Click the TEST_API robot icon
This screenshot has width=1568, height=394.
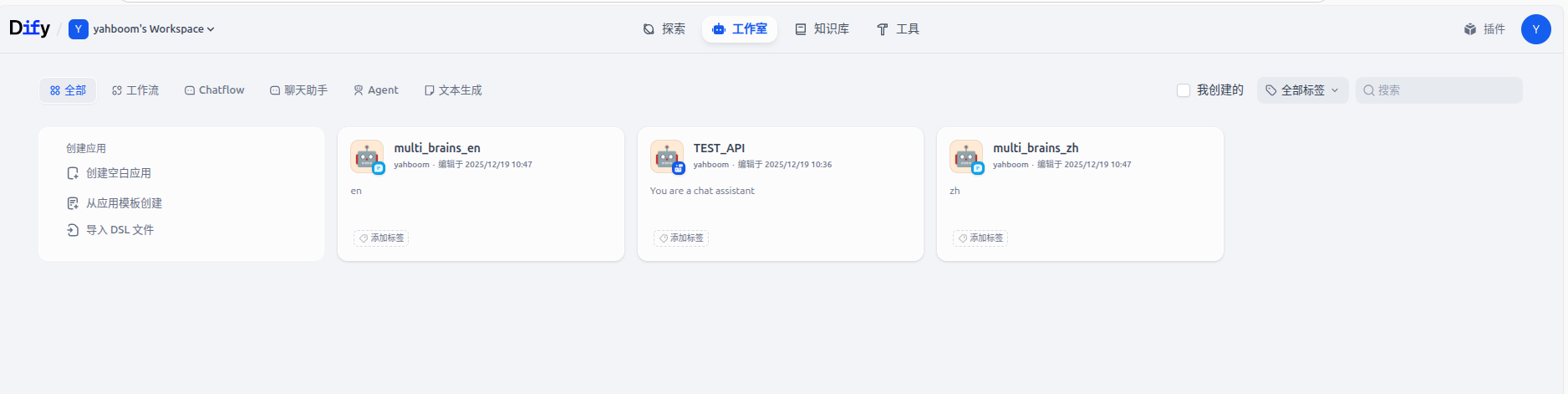(667, 156)
